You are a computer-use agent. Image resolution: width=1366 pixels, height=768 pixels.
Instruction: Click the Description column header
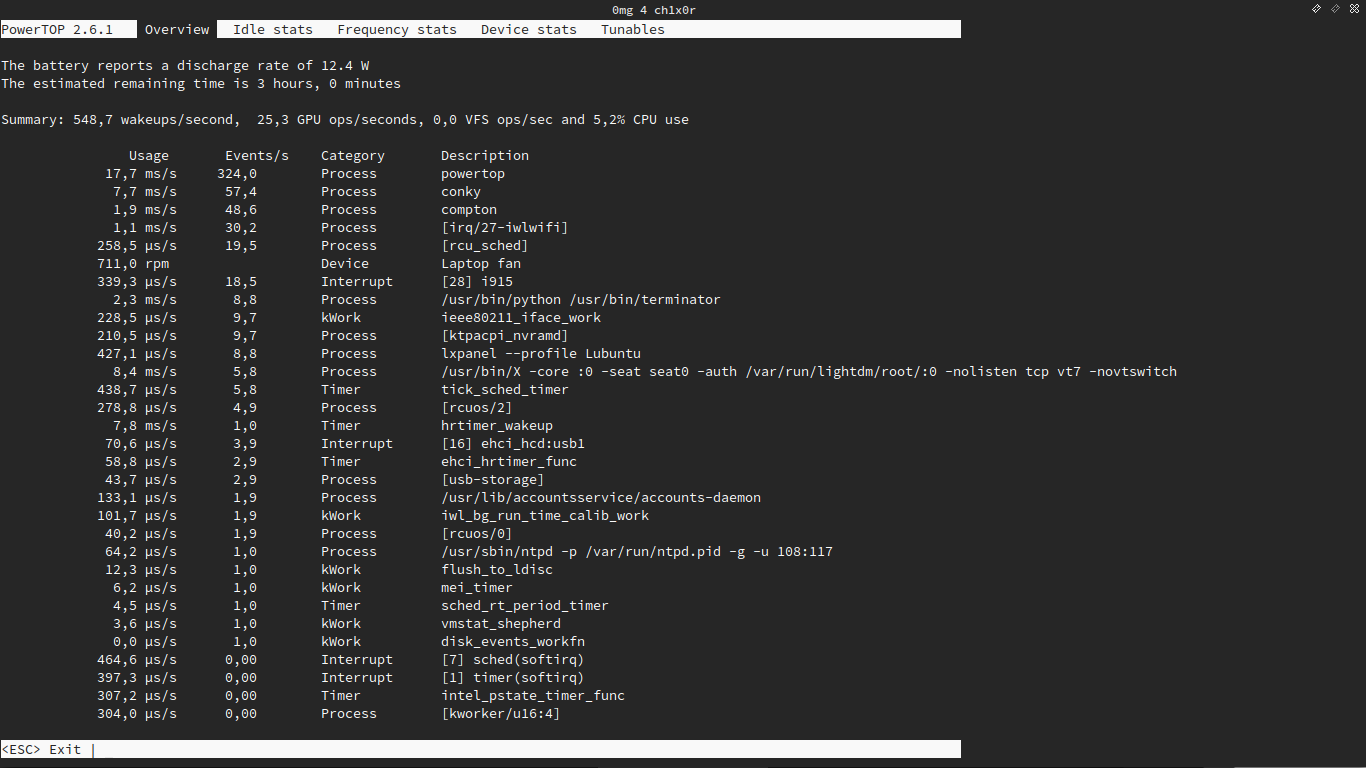(x=485, y=155)
